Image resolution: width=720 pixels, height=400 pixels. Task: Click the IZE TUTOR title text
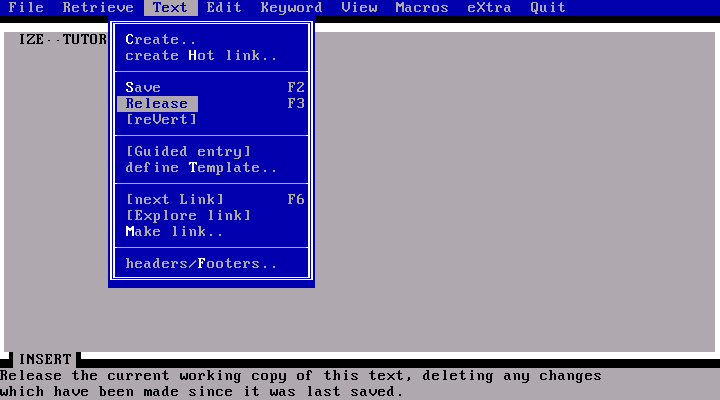coord(62,39)
